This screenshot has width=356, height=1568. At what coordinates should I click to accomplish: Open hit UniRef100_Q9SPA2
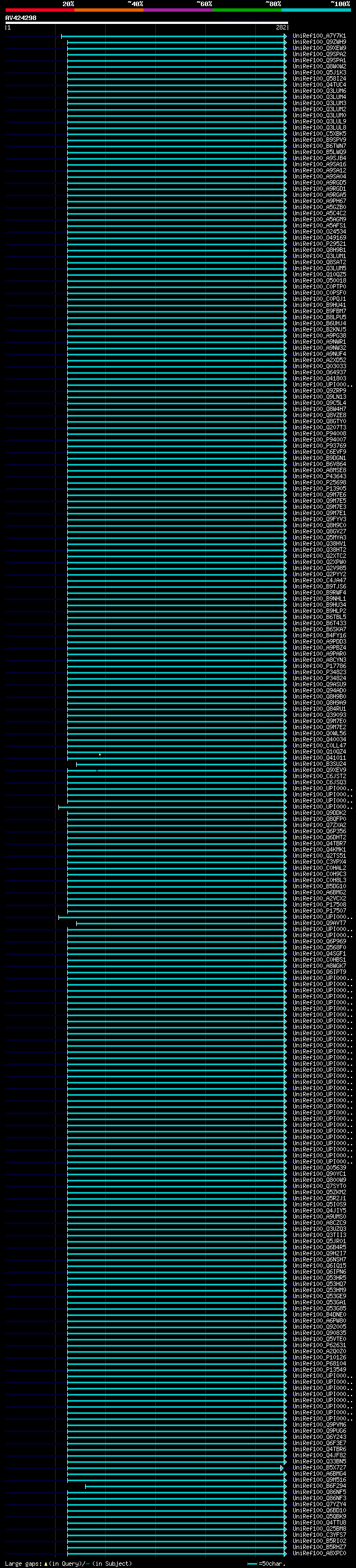click(319, 54)
